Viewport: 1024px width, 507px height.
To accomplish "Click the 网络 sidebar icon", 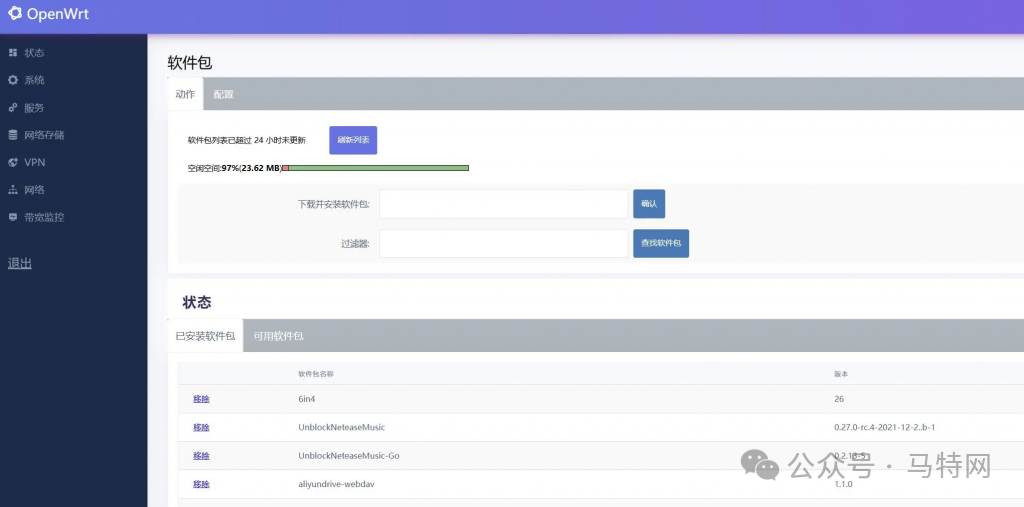I will pos(13,189).
